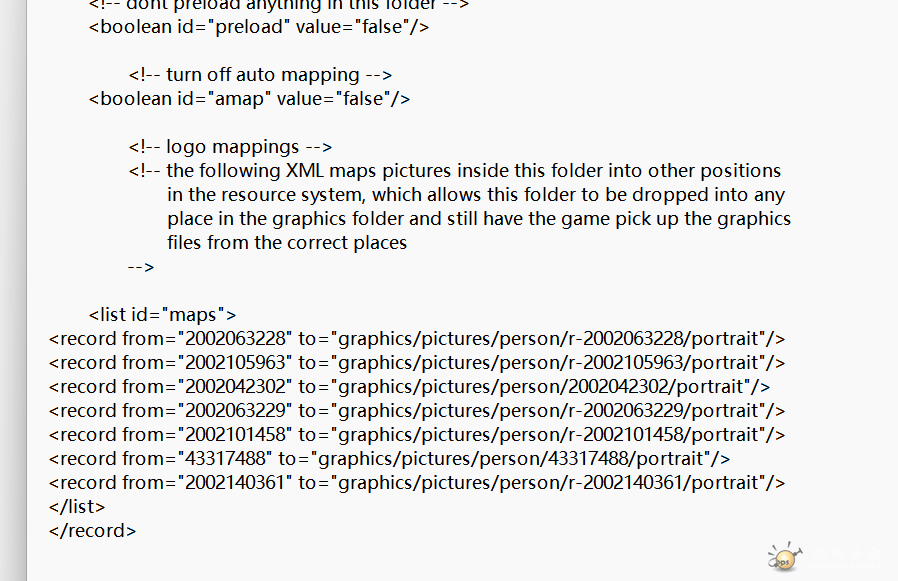
Task: Click the 'logo mappings' comment line
Action: [230, 147]
